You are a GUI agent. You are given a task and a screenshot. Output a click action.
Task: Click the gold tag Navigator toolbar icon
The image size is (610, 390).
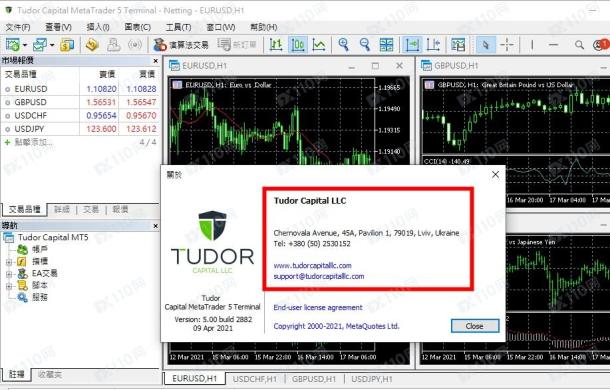[92, 45]
